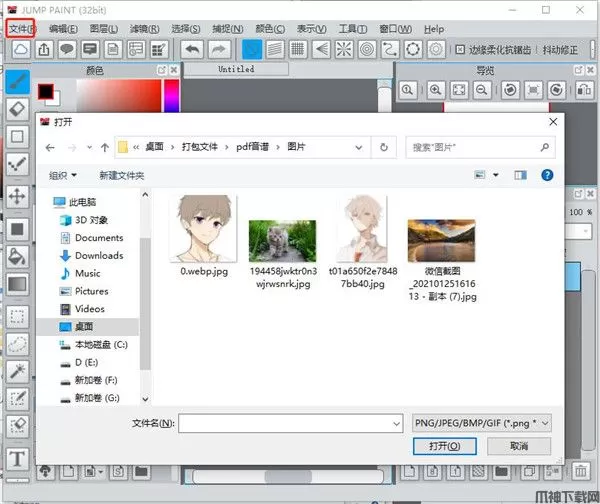
Task: Choose the Bucket fill tool
Action: coord(17,255)
